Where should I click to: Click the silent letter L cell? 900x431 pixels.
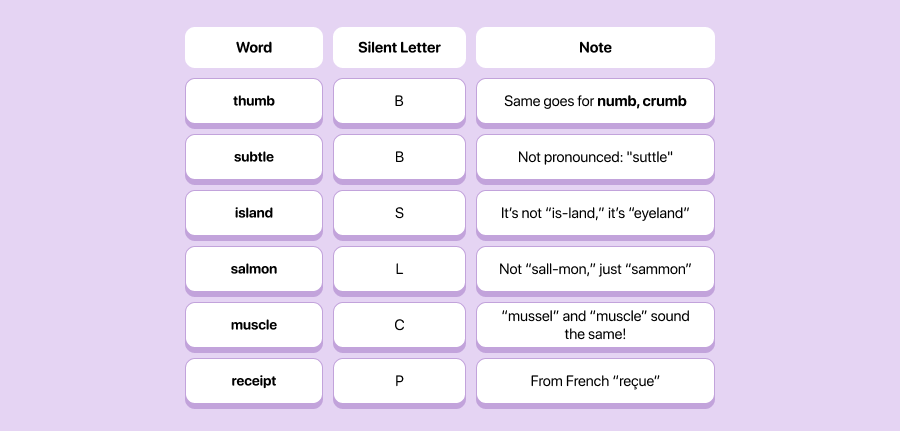pyautogui.click(x=399, y=269)
